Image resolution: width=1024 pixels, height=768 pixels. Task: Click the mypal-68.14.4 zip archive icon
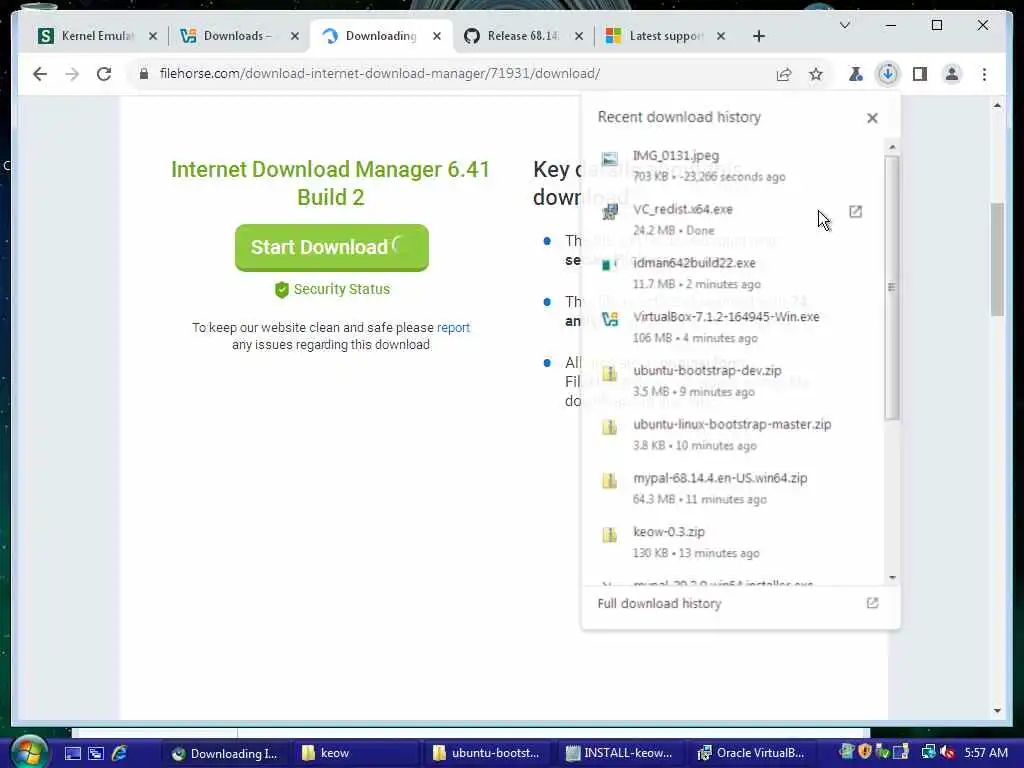609,481
